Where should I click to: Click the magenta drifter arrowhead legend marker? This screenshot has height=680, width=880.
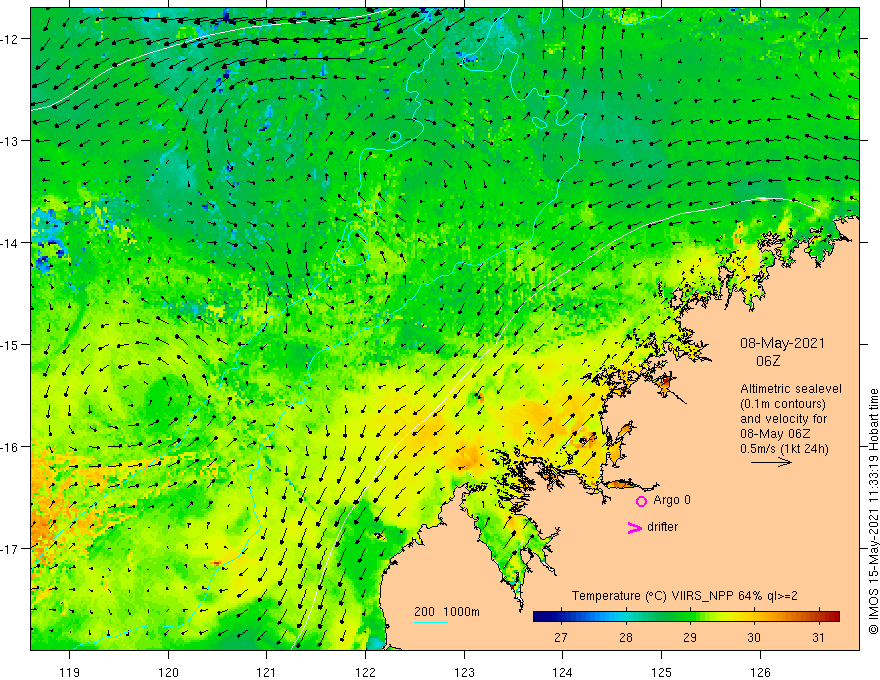click(x=634, y=527)
